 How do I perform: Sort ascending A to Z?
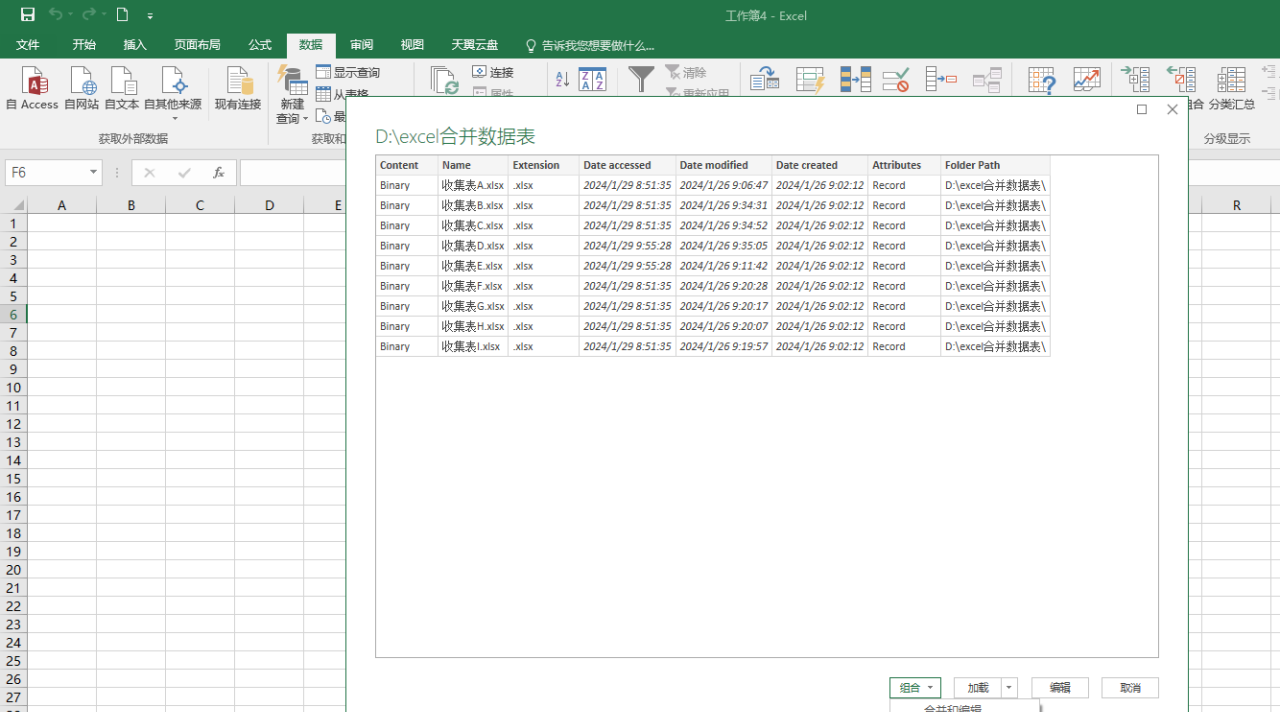[562, 80]
